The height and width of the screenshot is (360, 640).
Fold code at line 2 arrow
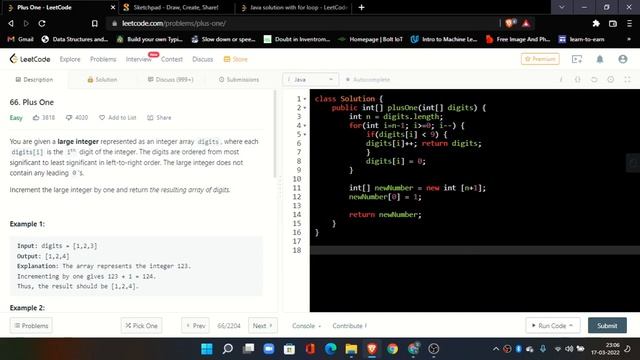(305, 108)
